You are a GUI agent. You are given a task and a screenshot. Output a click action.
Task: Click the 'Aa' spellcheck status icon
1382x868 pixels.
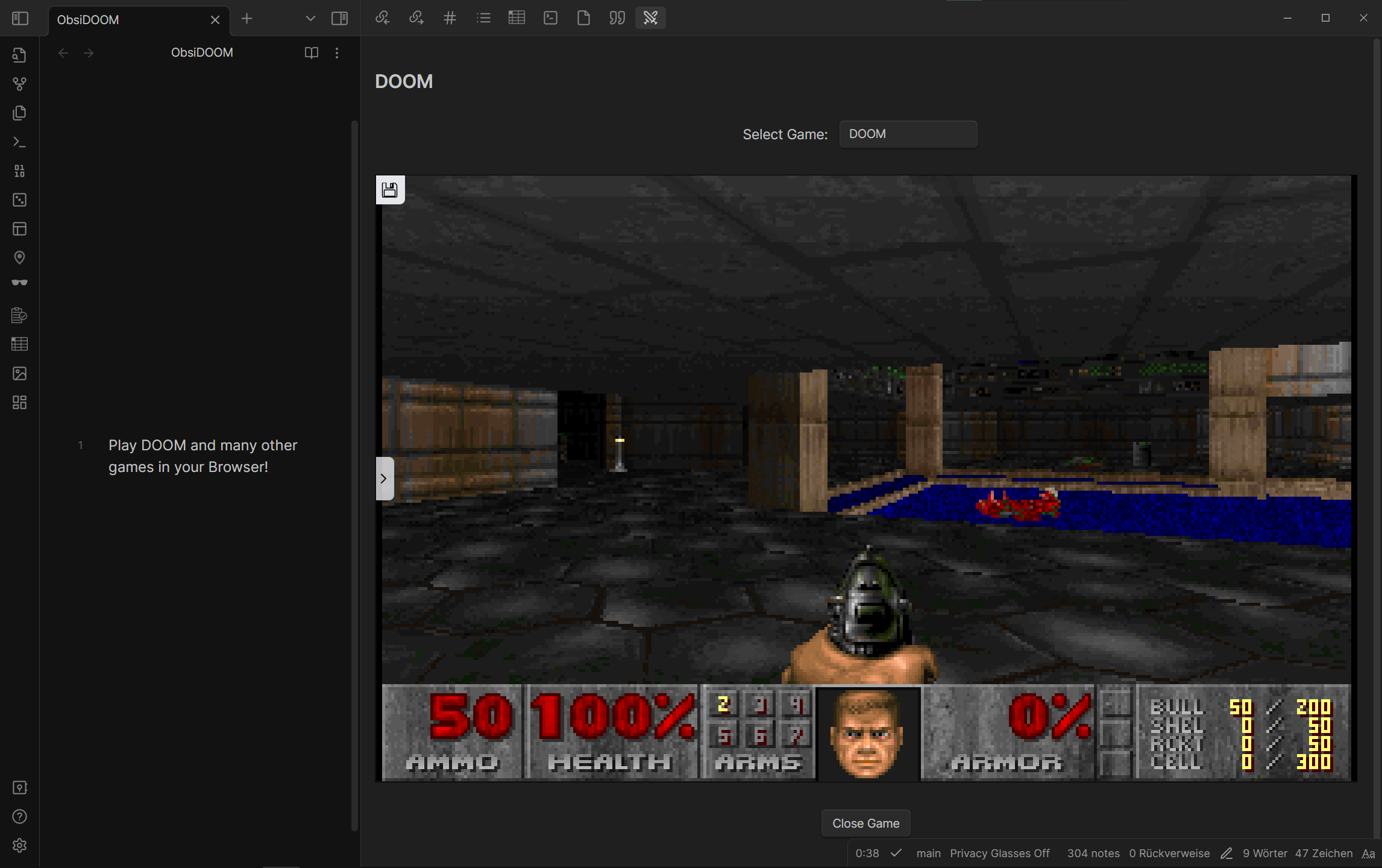tap(1368, 854)
